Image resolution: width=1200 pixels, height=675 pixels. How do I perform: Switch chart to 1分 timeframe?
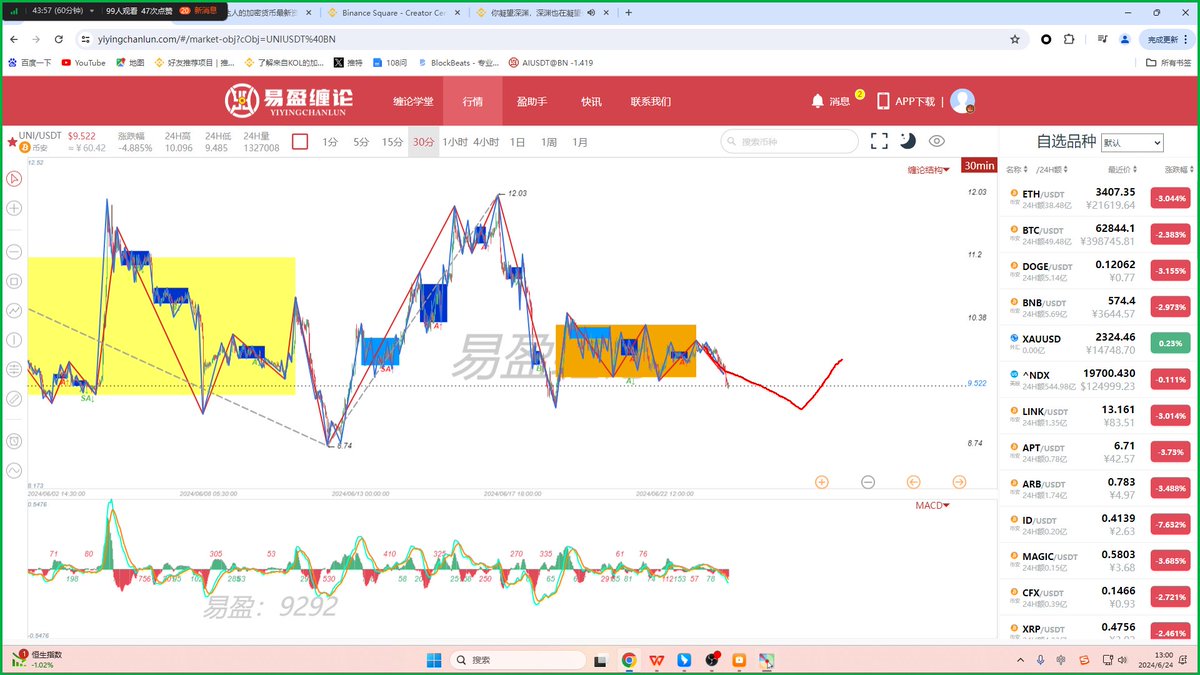point(330,142)
